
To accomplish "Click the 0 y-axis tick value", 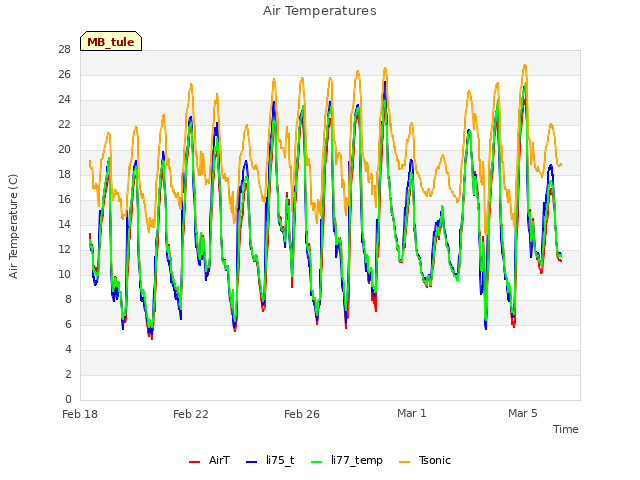I will click(68, 399).
